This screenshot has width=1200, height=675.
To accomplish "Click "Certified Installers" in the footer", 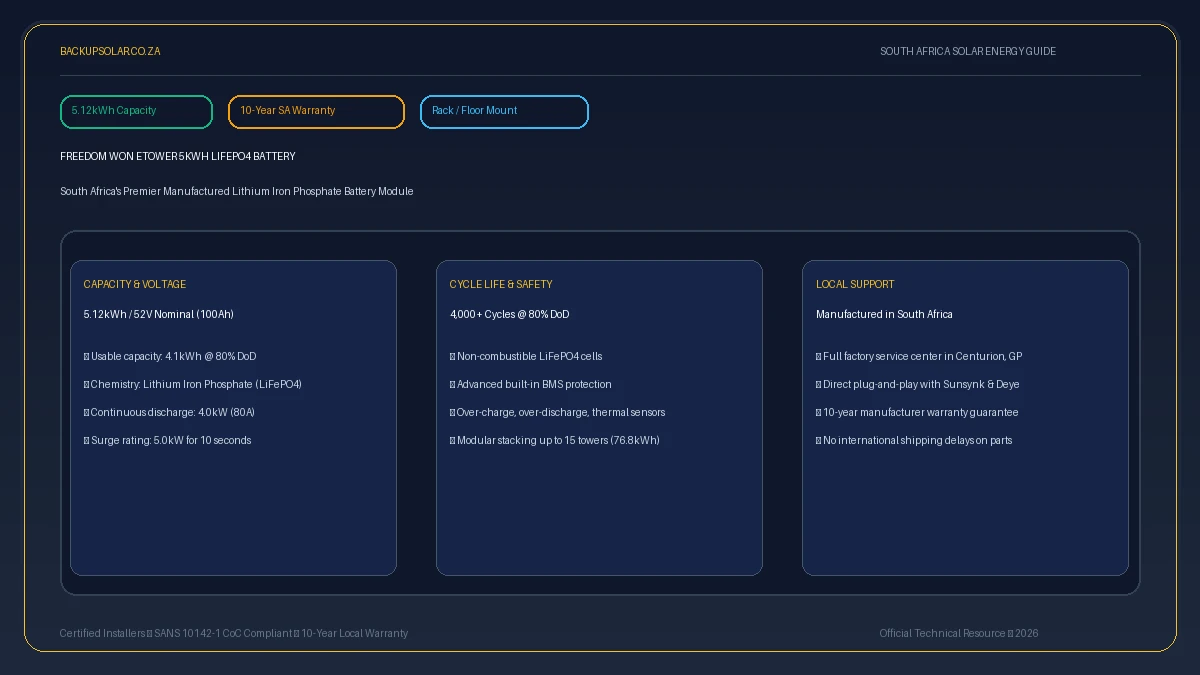I will [102, 634].
